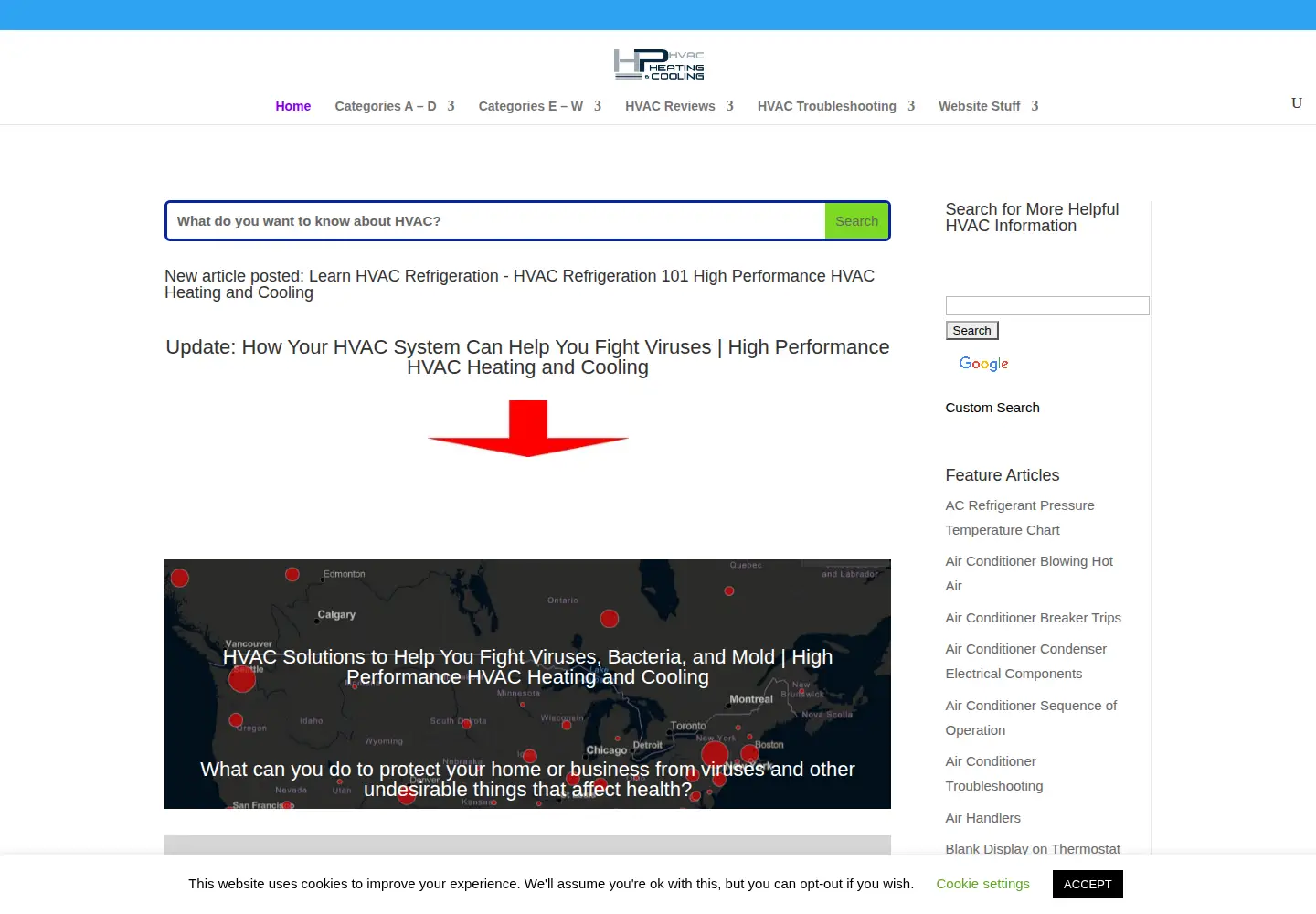Image resolution: width=1316 pixels, height=914 pixels.
Task: Click the gray sidebar Search button
Action: [971, 331]
